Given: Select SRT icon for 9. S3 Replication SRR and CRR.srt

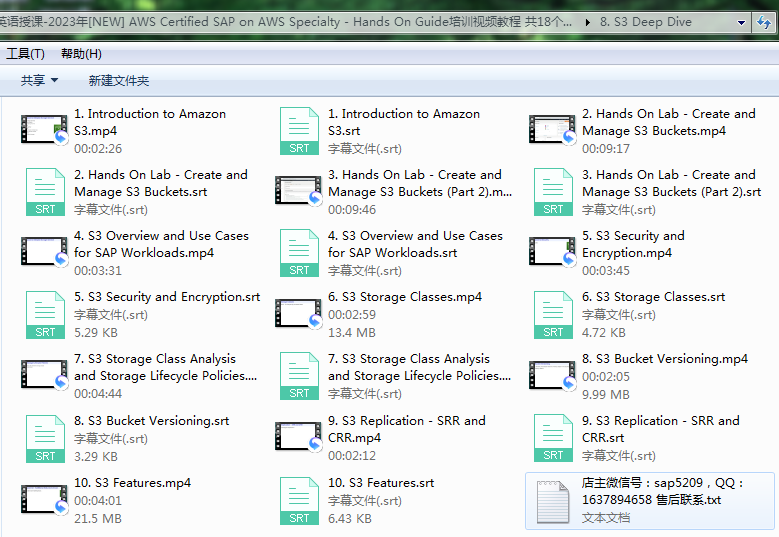Looking at the screenshot, I should pyautogui.click(x=553, y=438).
